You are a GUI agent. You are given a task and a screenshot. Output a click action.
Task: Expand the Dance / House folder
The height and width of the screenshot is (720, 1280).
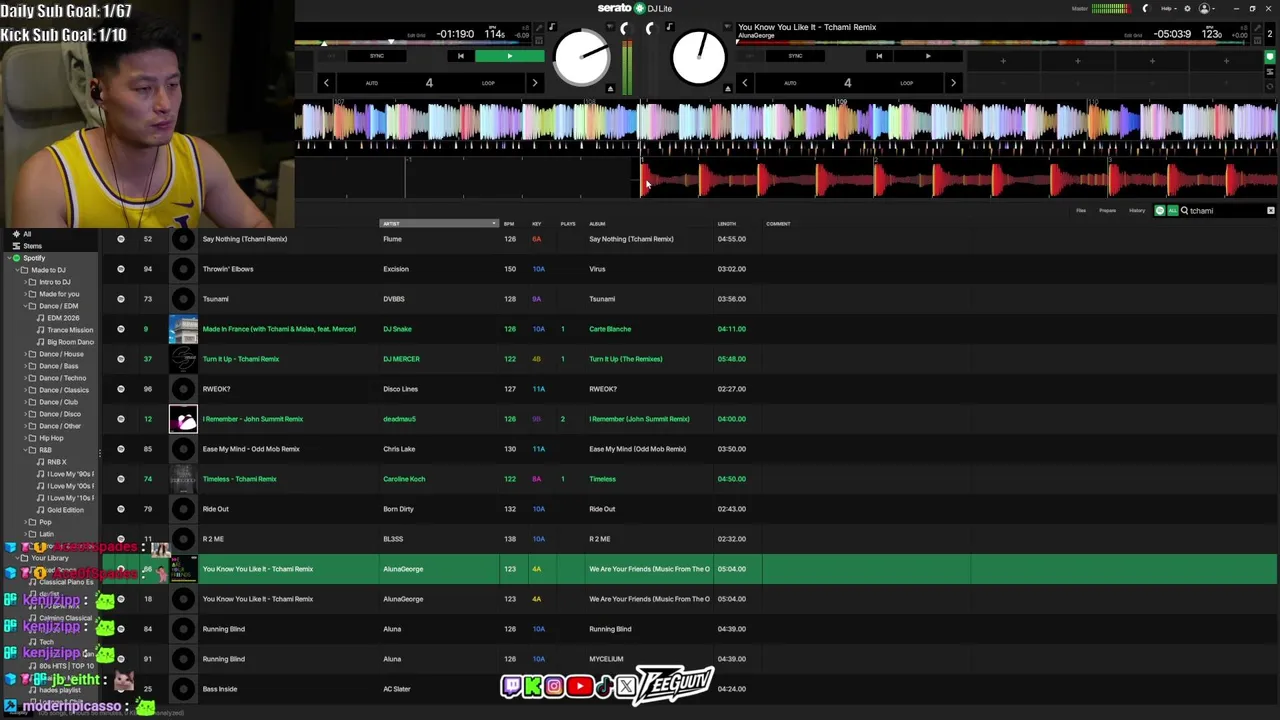click(24, 354)
